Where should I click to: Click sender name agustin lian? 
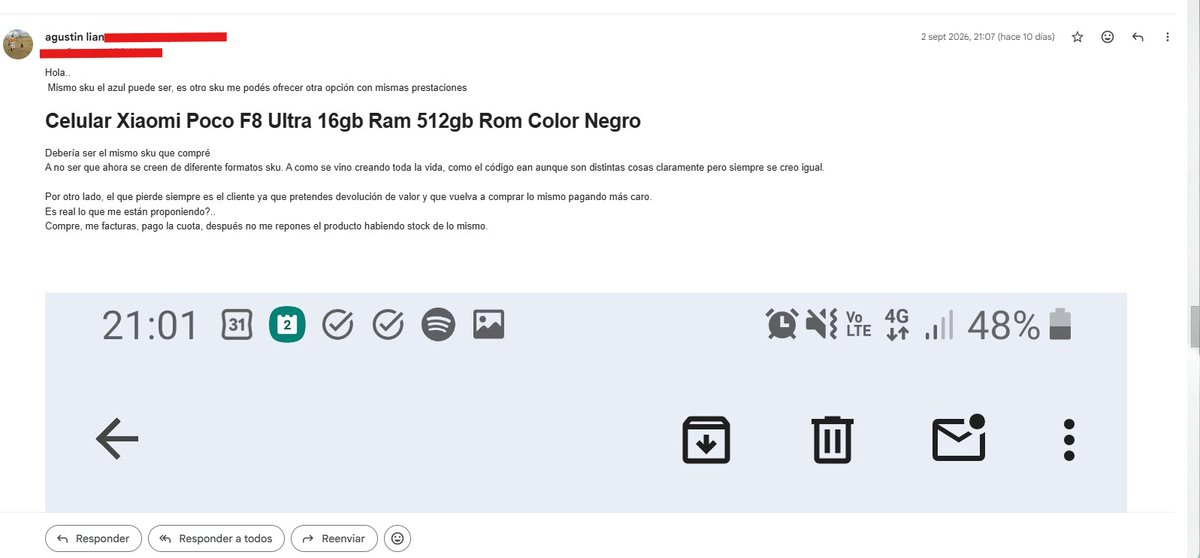tap(75, 36)
